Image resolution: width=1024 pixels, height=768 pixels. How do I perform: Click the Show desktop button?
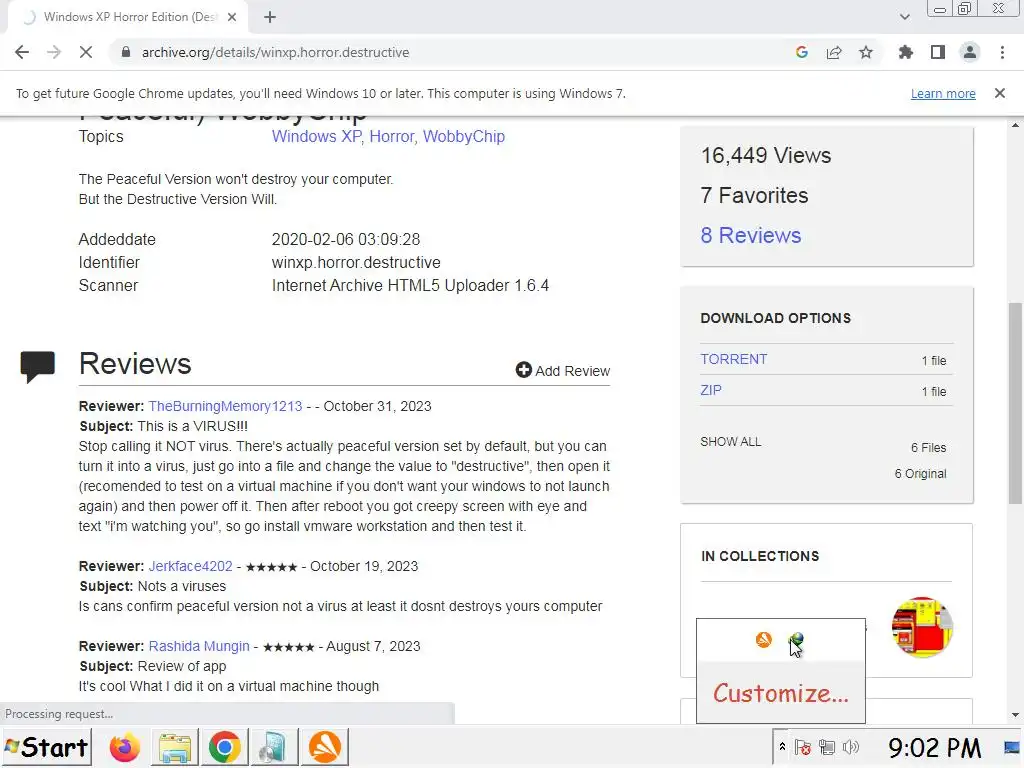coord(1013,747)
